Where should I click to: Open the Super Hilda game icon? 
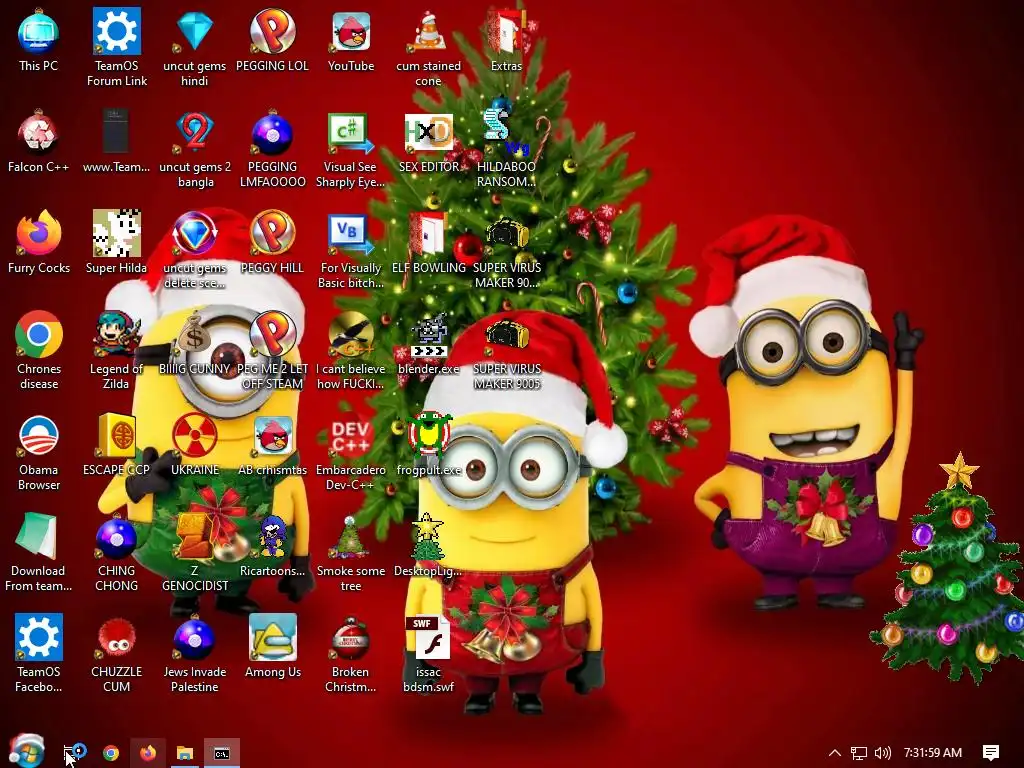(x=116, y=243)
